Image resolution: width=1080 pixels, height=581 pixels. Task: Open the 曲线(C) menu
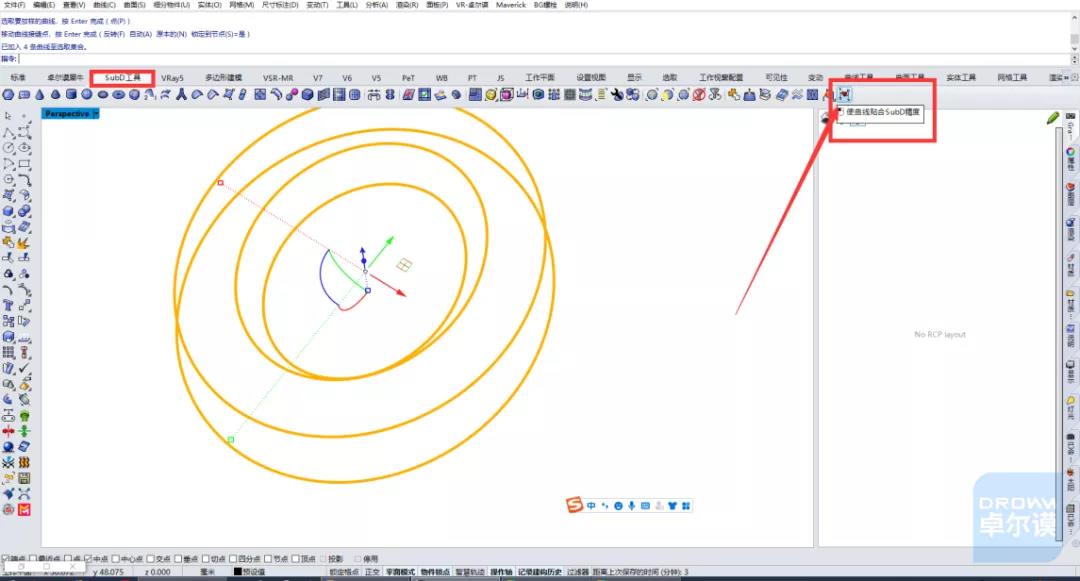click(x=105, y=5)
